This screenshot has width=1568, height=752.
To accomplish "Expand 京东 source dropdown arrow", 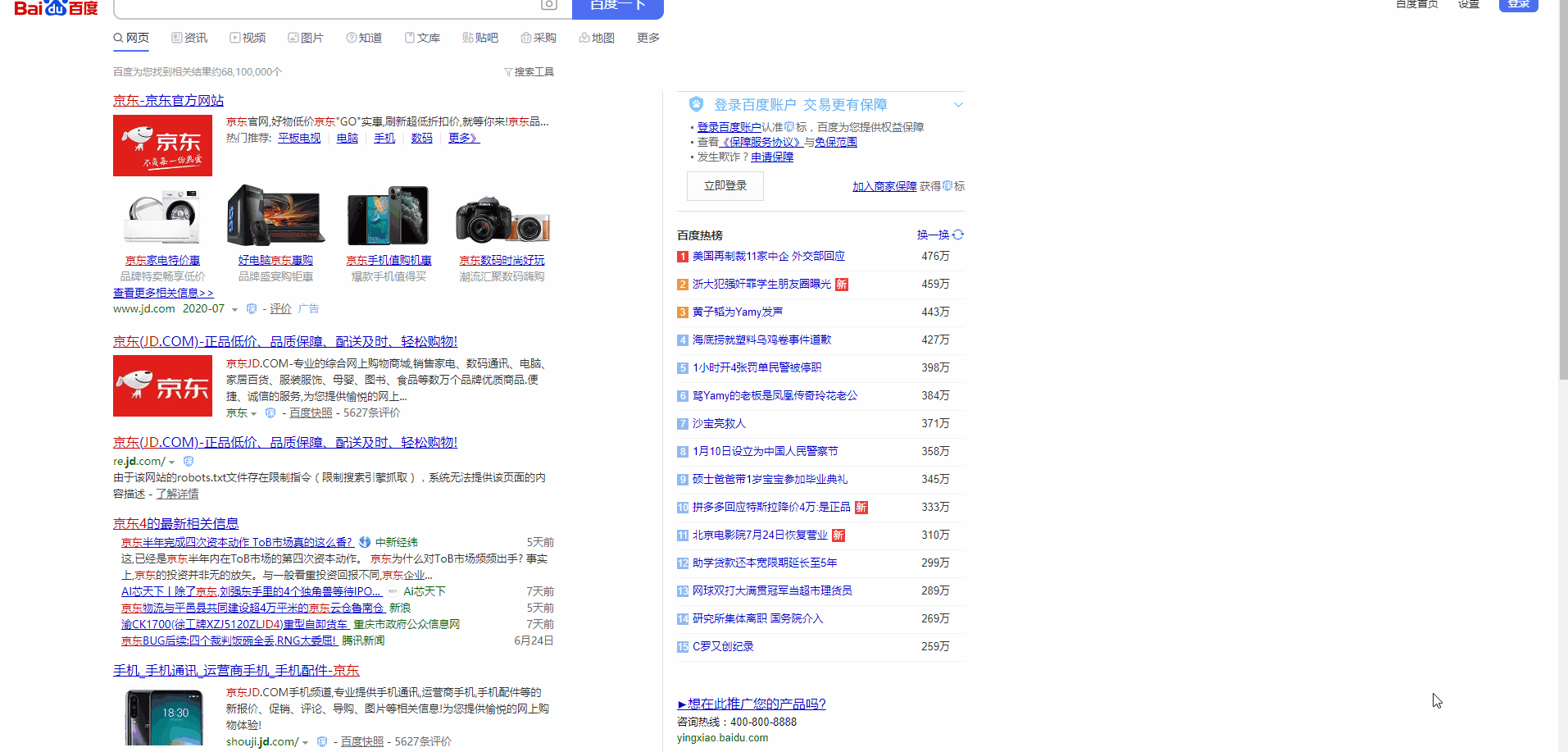I will pyautogui.click(x=254, y=413).
